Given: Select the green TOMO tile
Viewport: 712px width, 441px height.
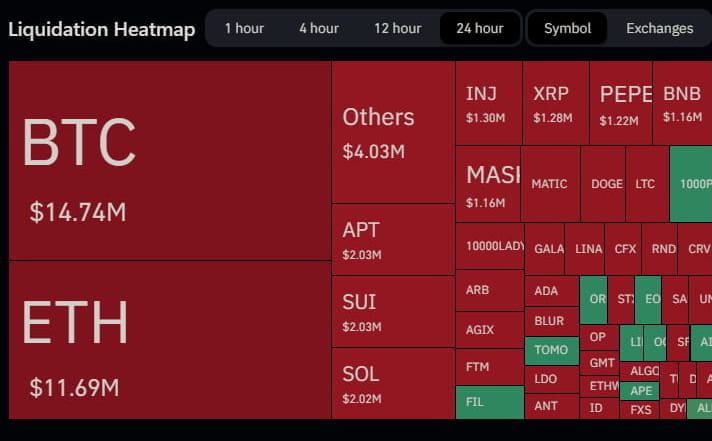Looking at the screenshot, I should click(551, 351).
